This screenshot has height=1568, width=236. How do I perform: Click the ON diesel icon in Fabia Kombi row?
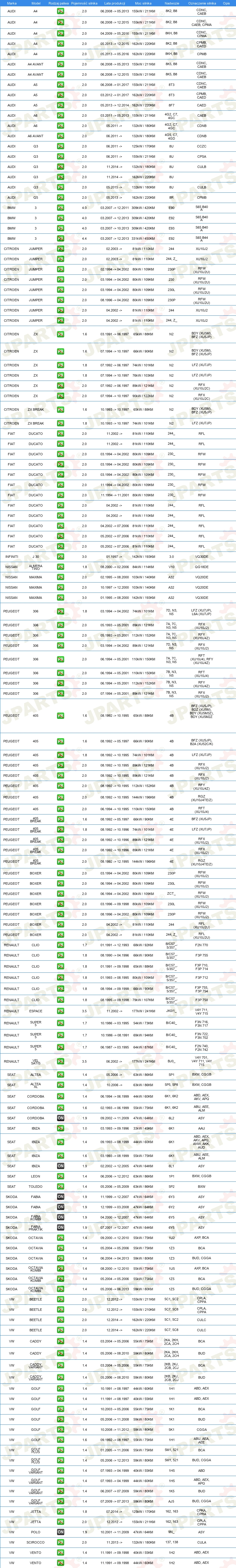(60, 1217)
